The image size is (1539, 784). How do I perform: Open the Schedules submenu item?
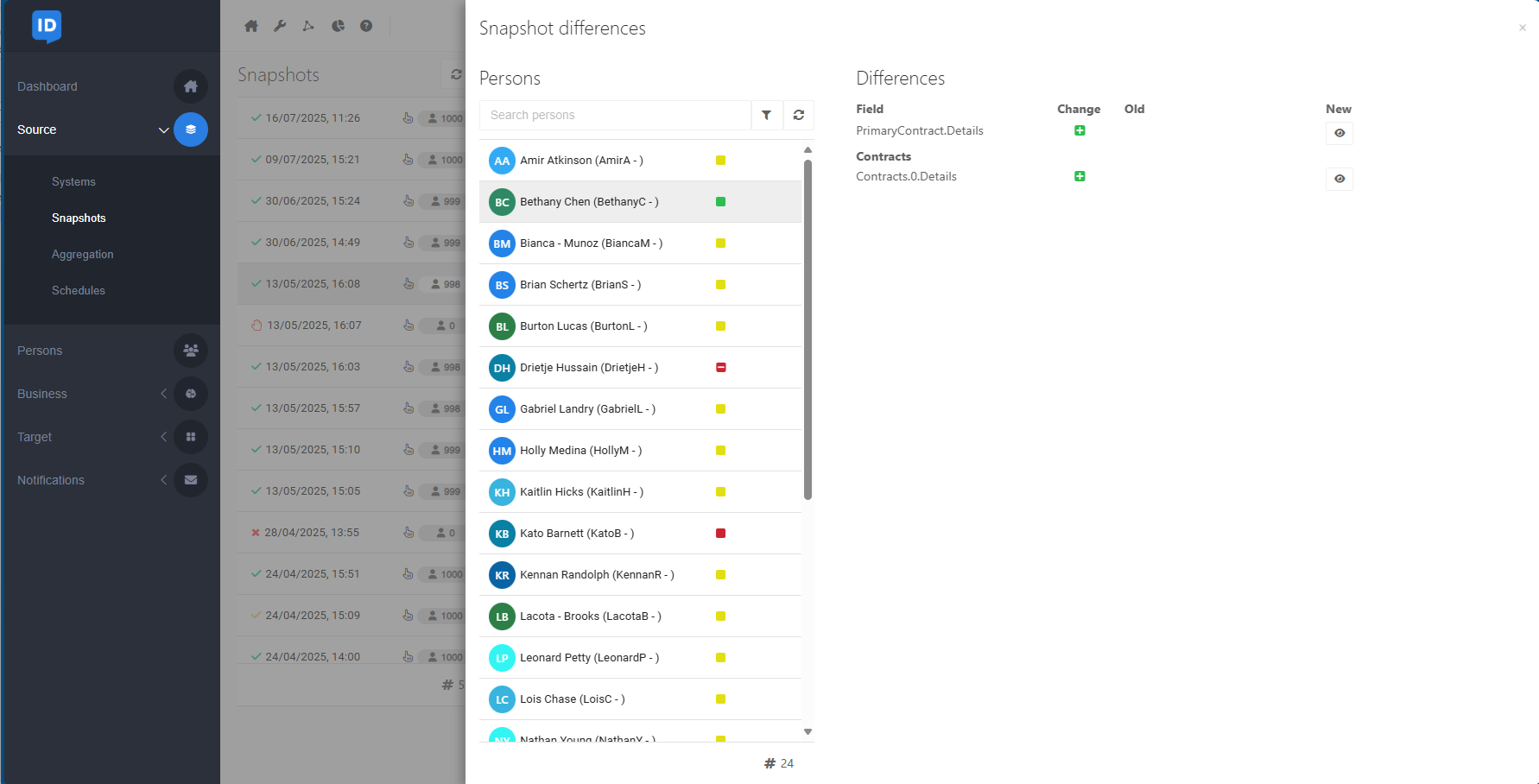(x=79, y=291)
